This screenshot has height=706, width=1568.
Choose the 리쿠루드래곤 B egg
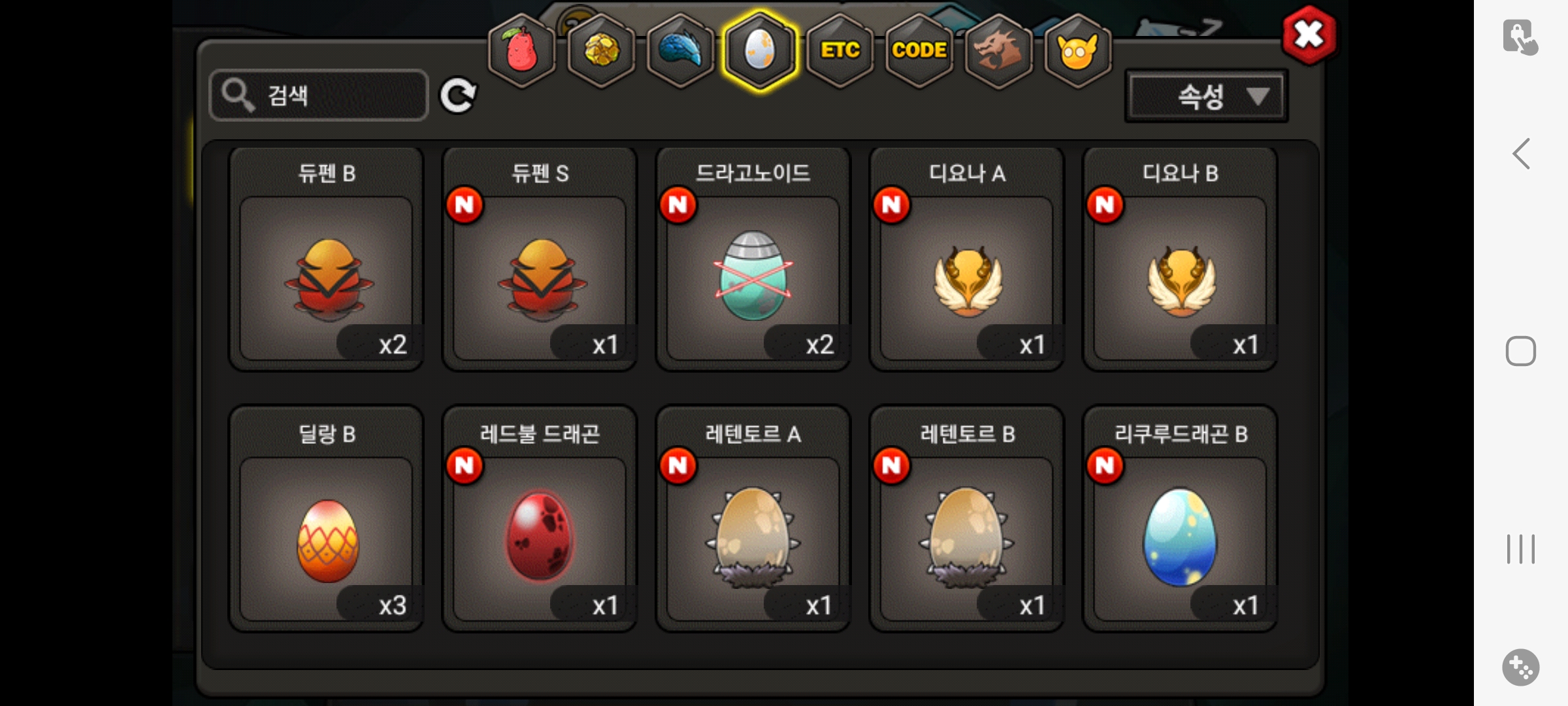[1181, 519]
